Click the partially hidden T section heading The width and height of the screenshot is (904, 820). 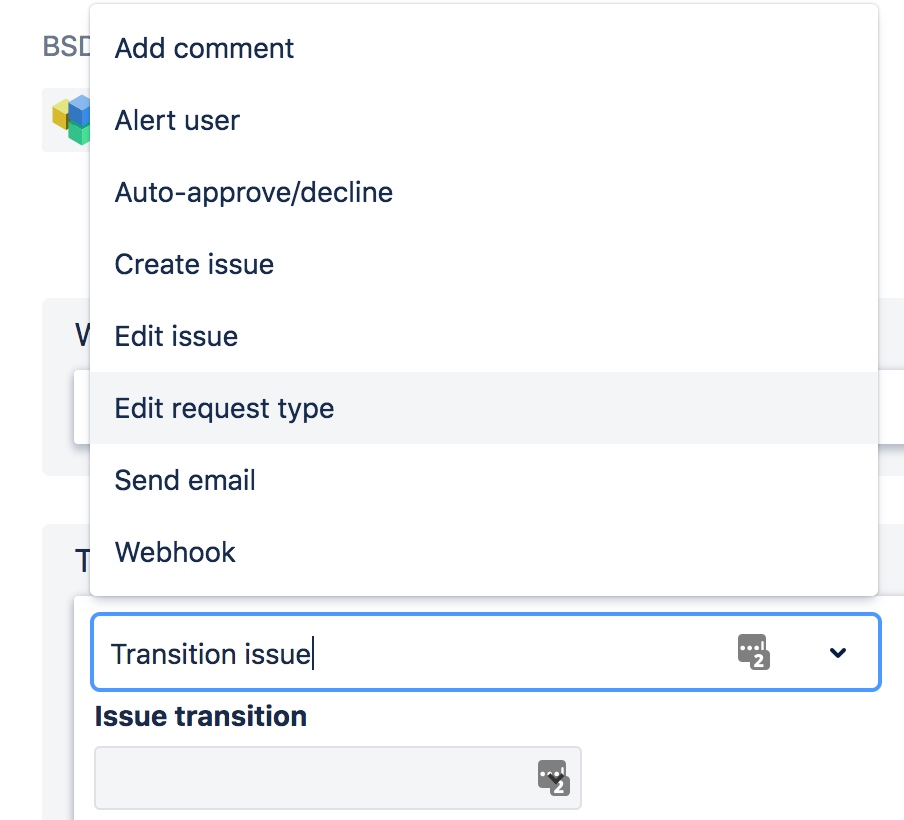tap(82, 561)
